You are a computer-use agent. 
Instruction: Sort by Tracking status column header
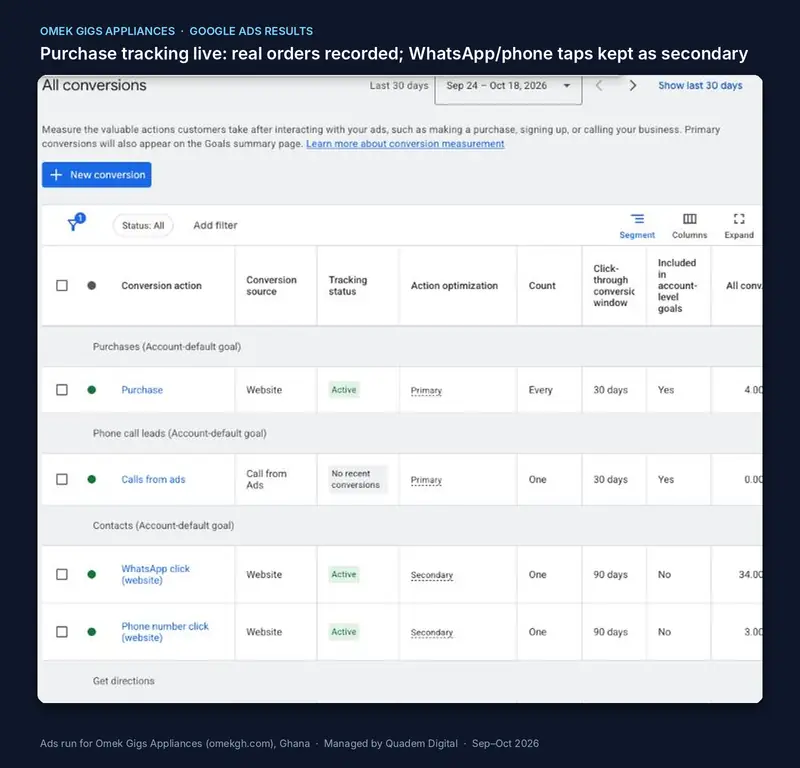point(347,285)
